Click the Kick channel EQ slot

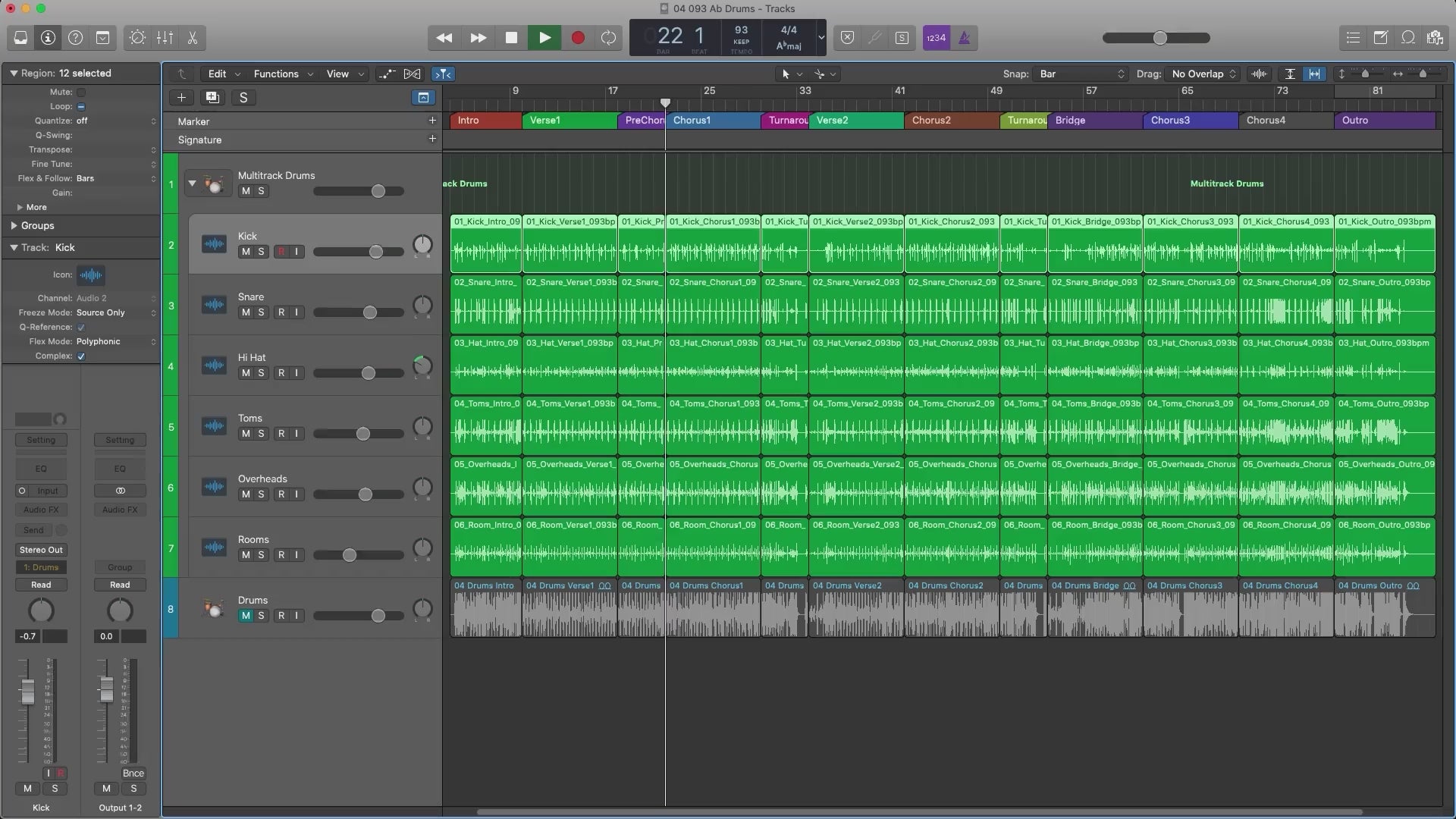click(41, 469)
